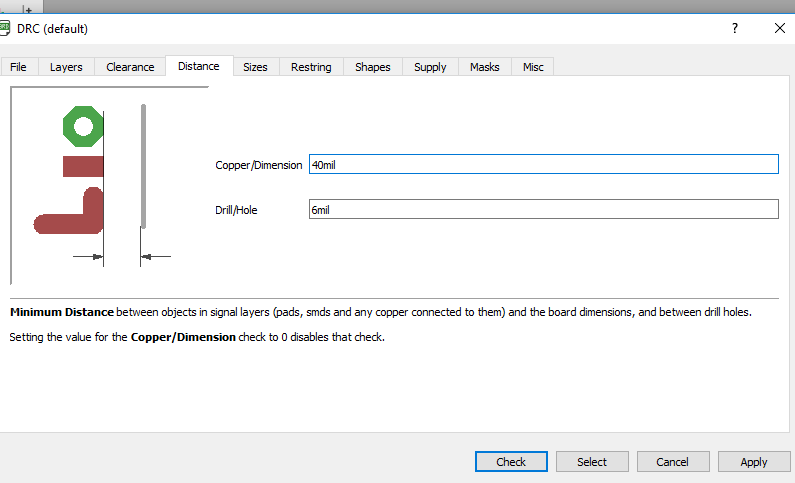The image size is (795, 483).
Task: Click the Copper/Dimension value field
Action: [x=543, y=164]
